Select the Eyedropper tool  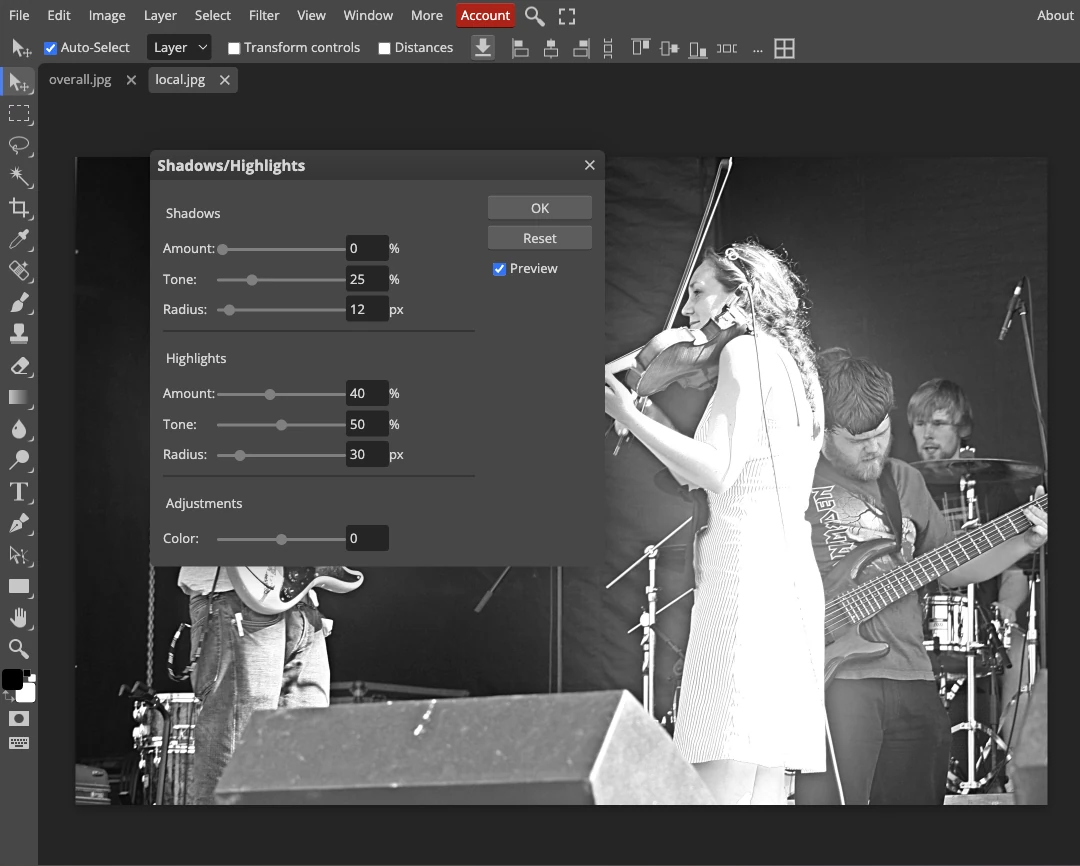coord(19,240)
